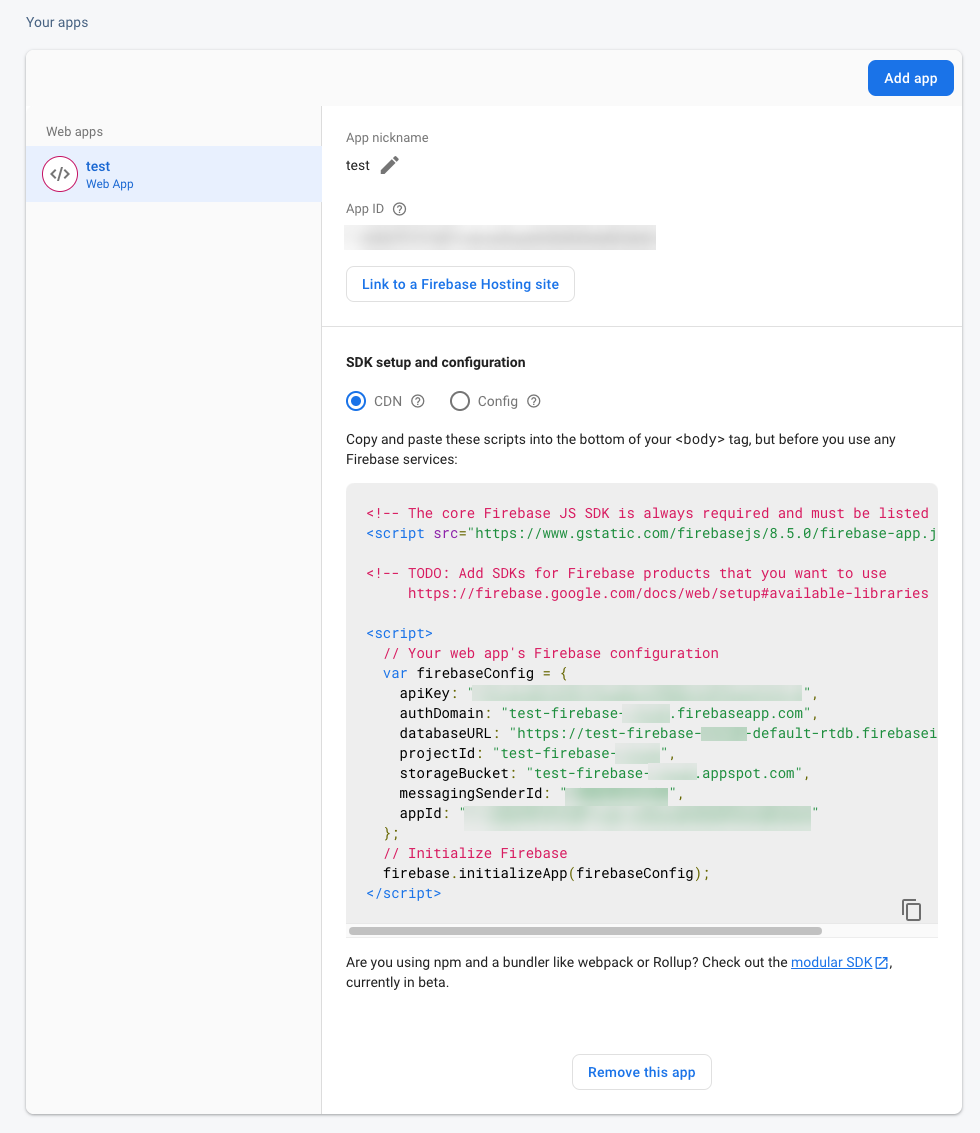The height and width of the screenshot is (1133, 980).
Task: Open the App ID help icon
Action: (399, 209)
